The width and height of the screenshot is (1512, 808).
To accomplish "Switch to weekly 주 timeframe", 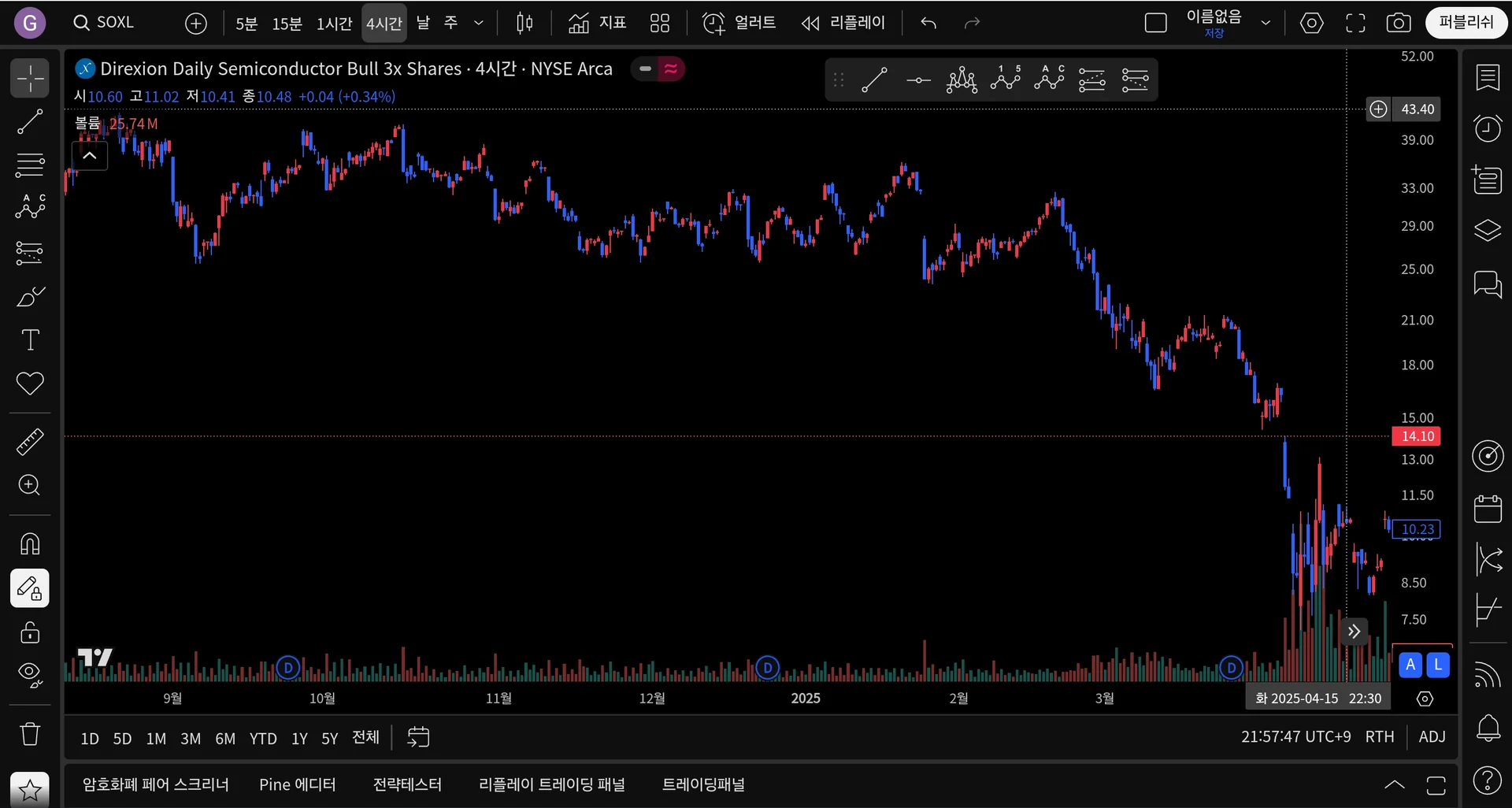I will (x=451, y=24).
